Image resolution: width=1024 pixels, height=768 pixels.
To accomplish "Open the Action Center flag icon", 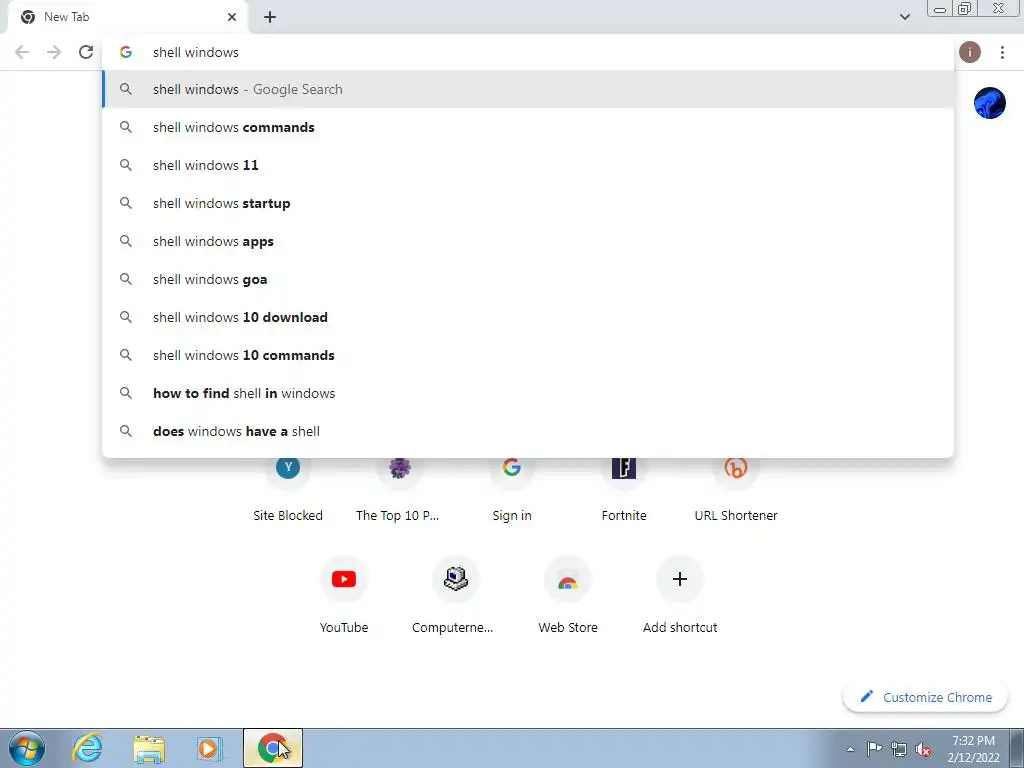I will pyautogui.click(x=874, y=749).
